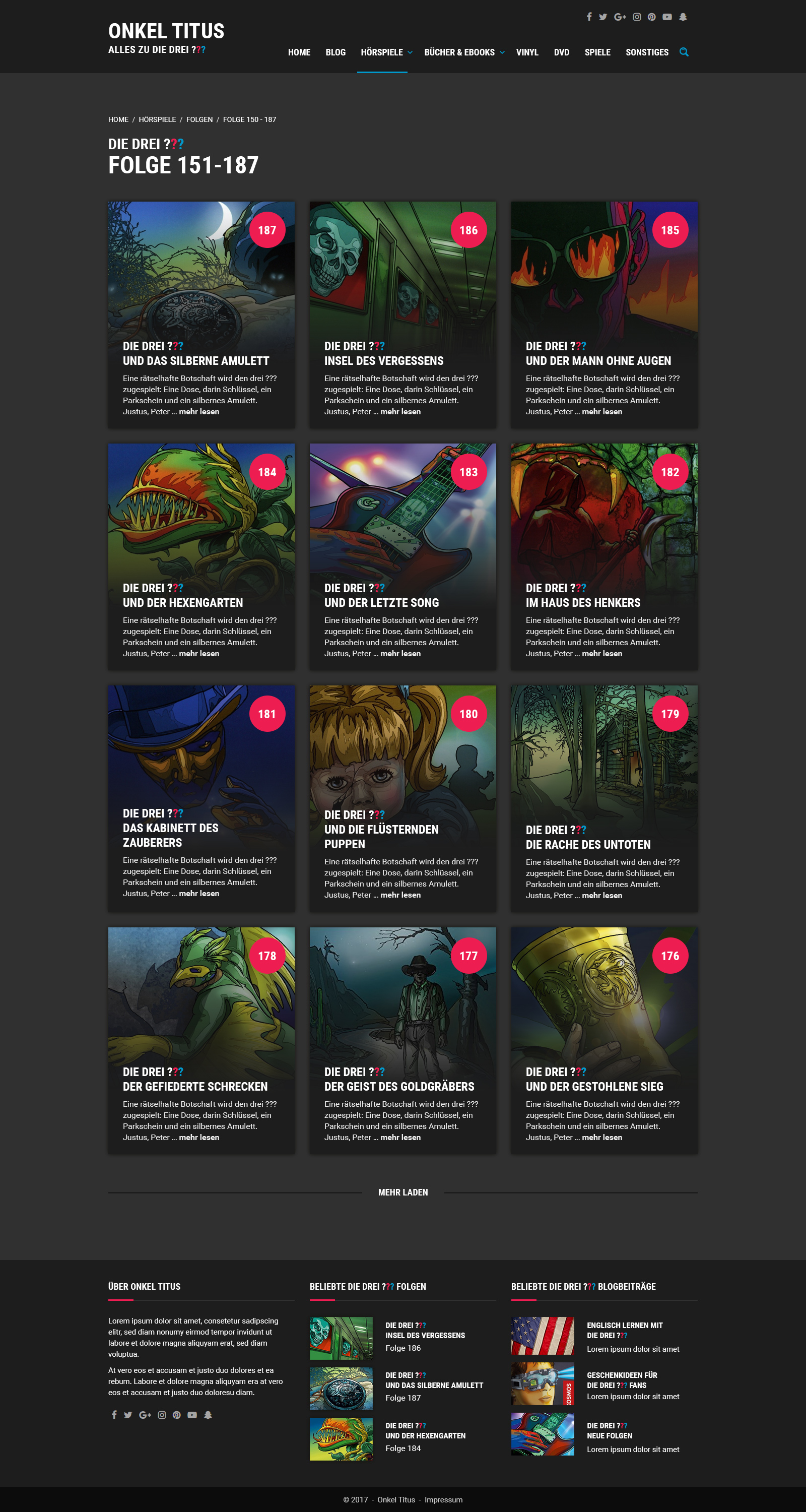The width and height of the screenshot is (806, 1512).
Task: Open the Instagram icon in header
Action: pyautogui.click(x=637, y=17)
